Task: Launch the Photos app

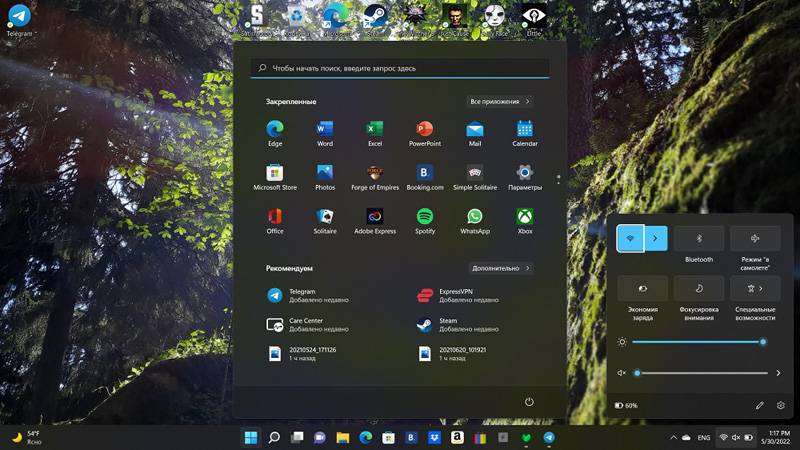Action: 324,178
